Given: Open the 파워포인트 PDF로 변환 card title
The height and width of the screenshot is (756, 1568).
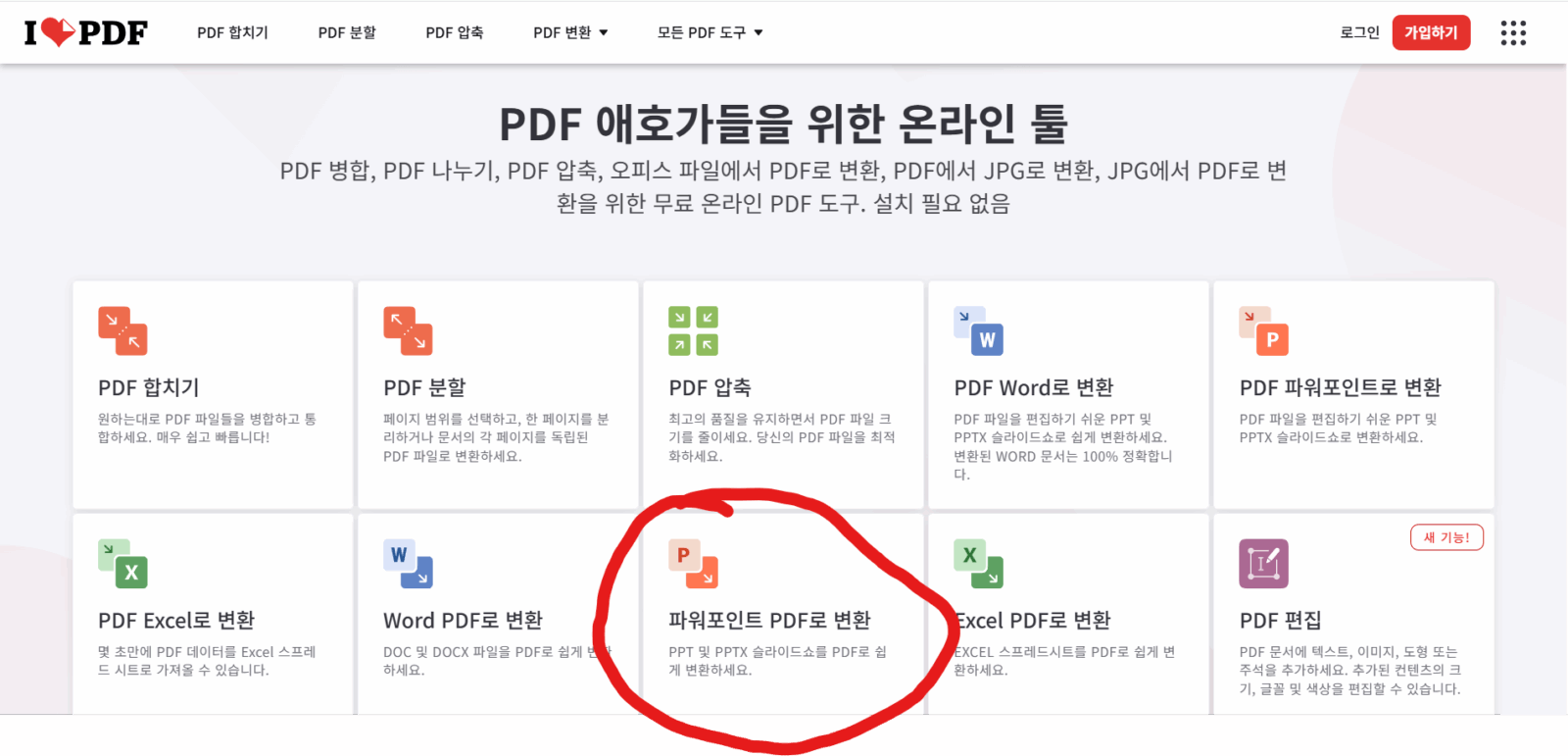Looking at the screenshot, I should [x=769, y=621].
